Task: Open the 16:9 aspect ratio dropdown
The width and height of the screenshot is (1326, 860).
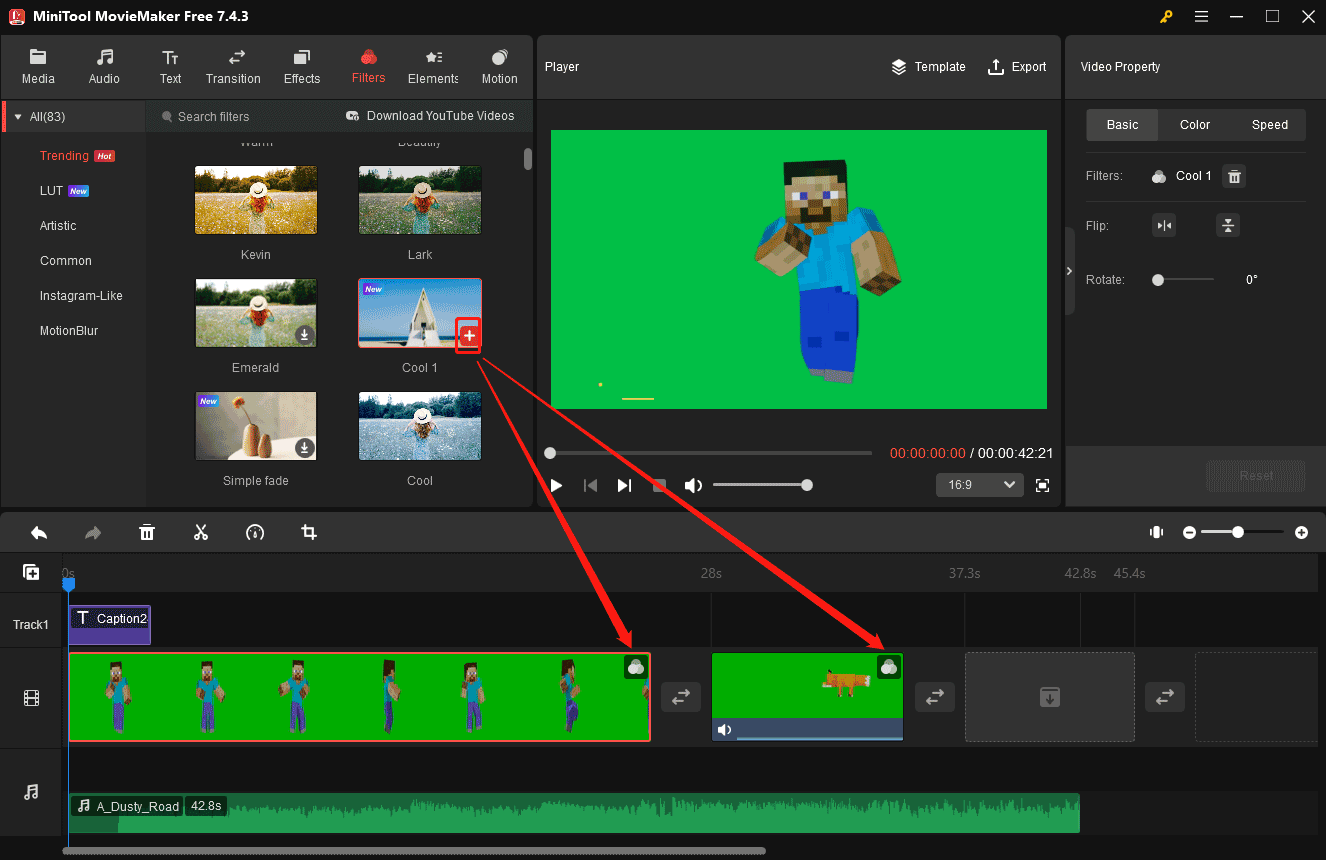Action: [979, 485]
